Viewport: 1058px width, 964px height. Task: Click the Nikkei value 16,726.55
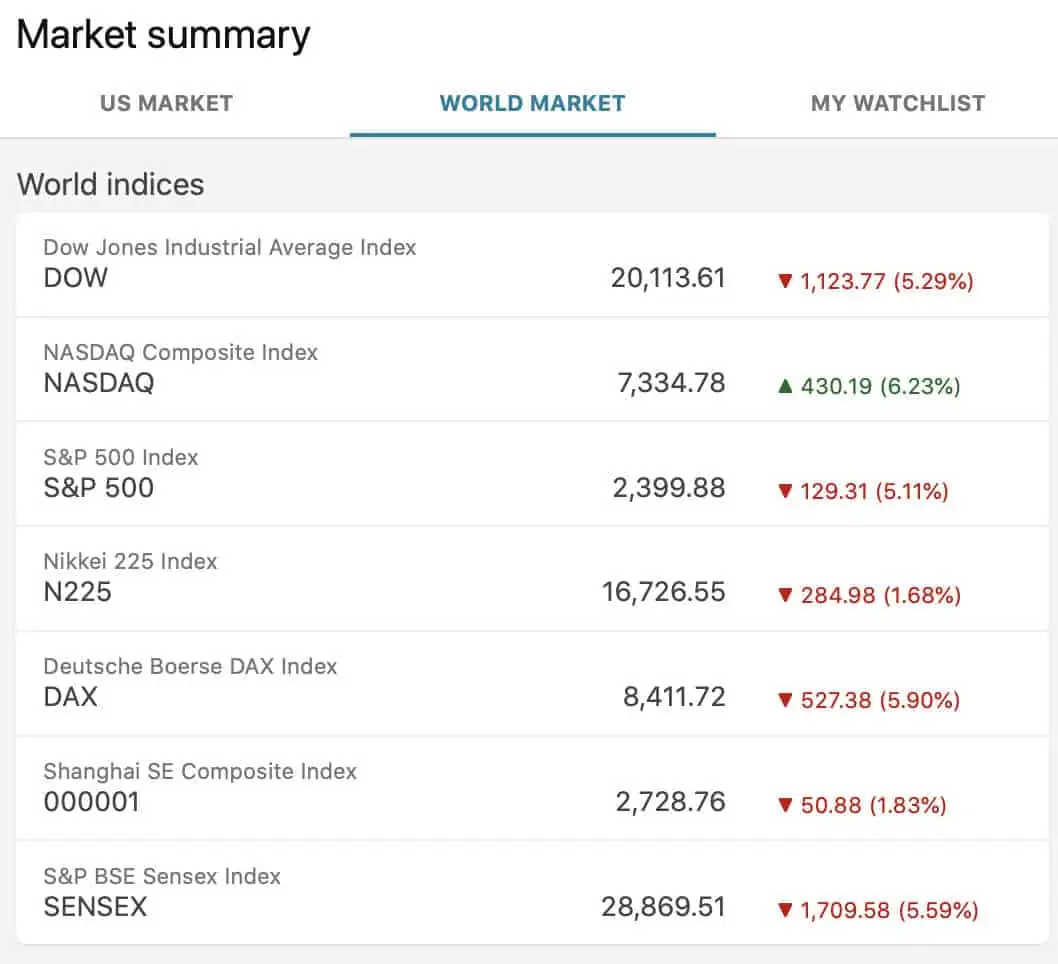coord(663,592)
